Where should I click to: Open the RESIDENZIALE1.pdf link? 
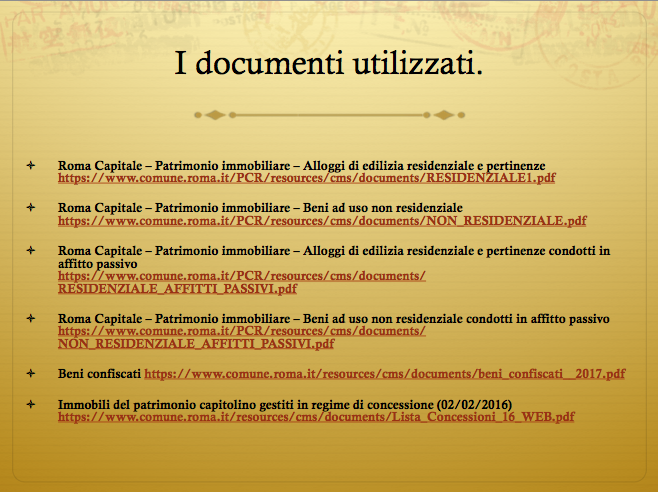coord(306,178)
